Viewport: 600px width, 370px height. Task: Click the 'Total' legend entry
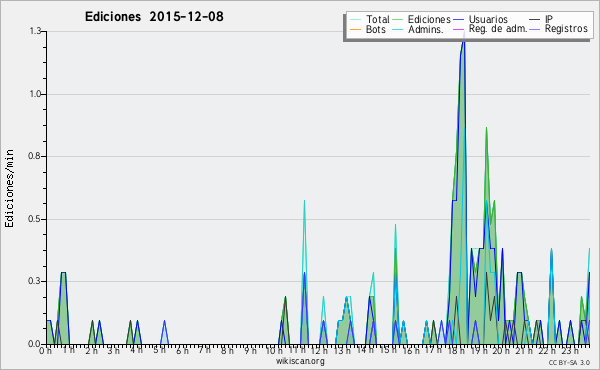coord(377,19)
